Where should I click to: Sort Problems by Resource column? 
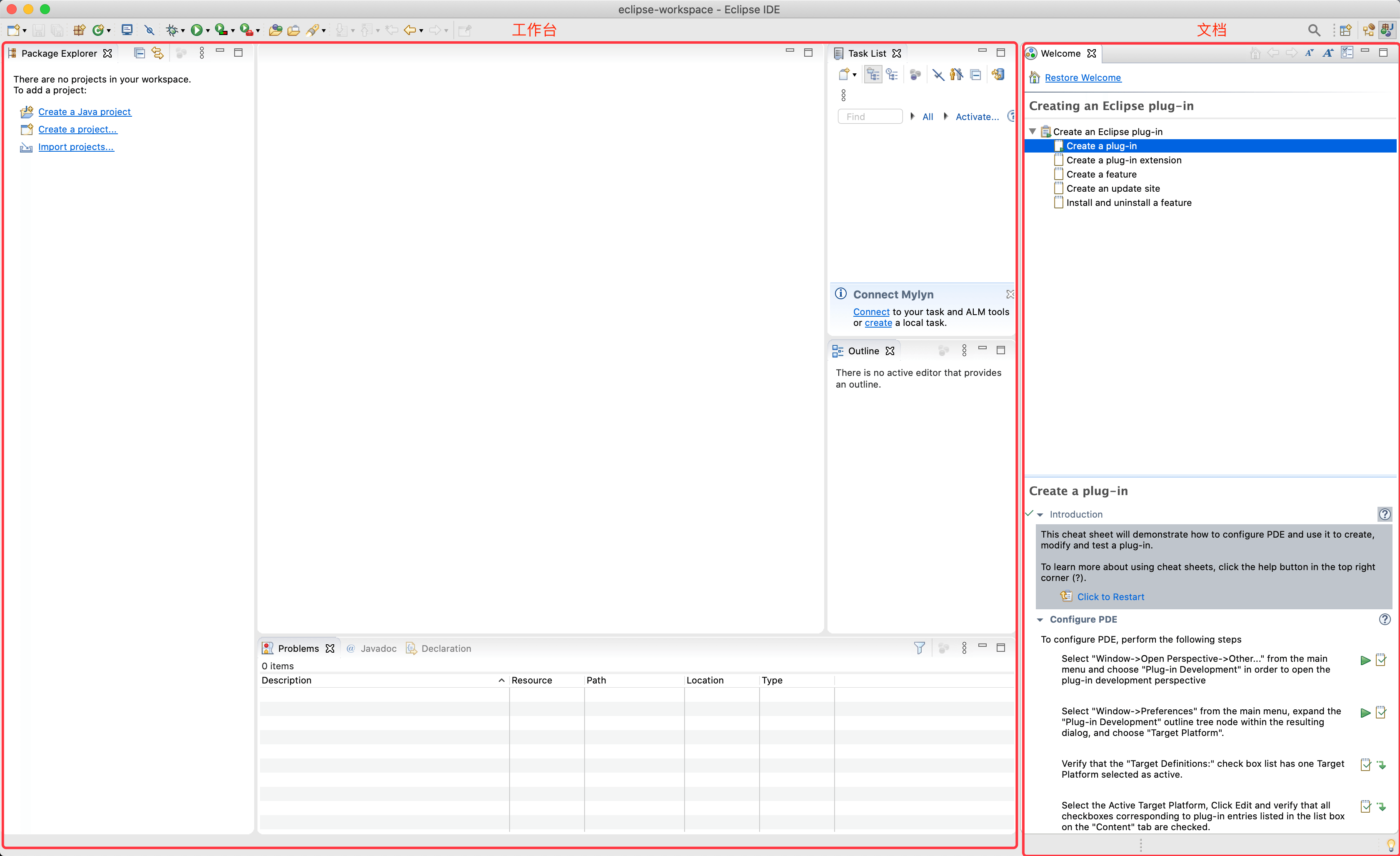click(547, 681)
